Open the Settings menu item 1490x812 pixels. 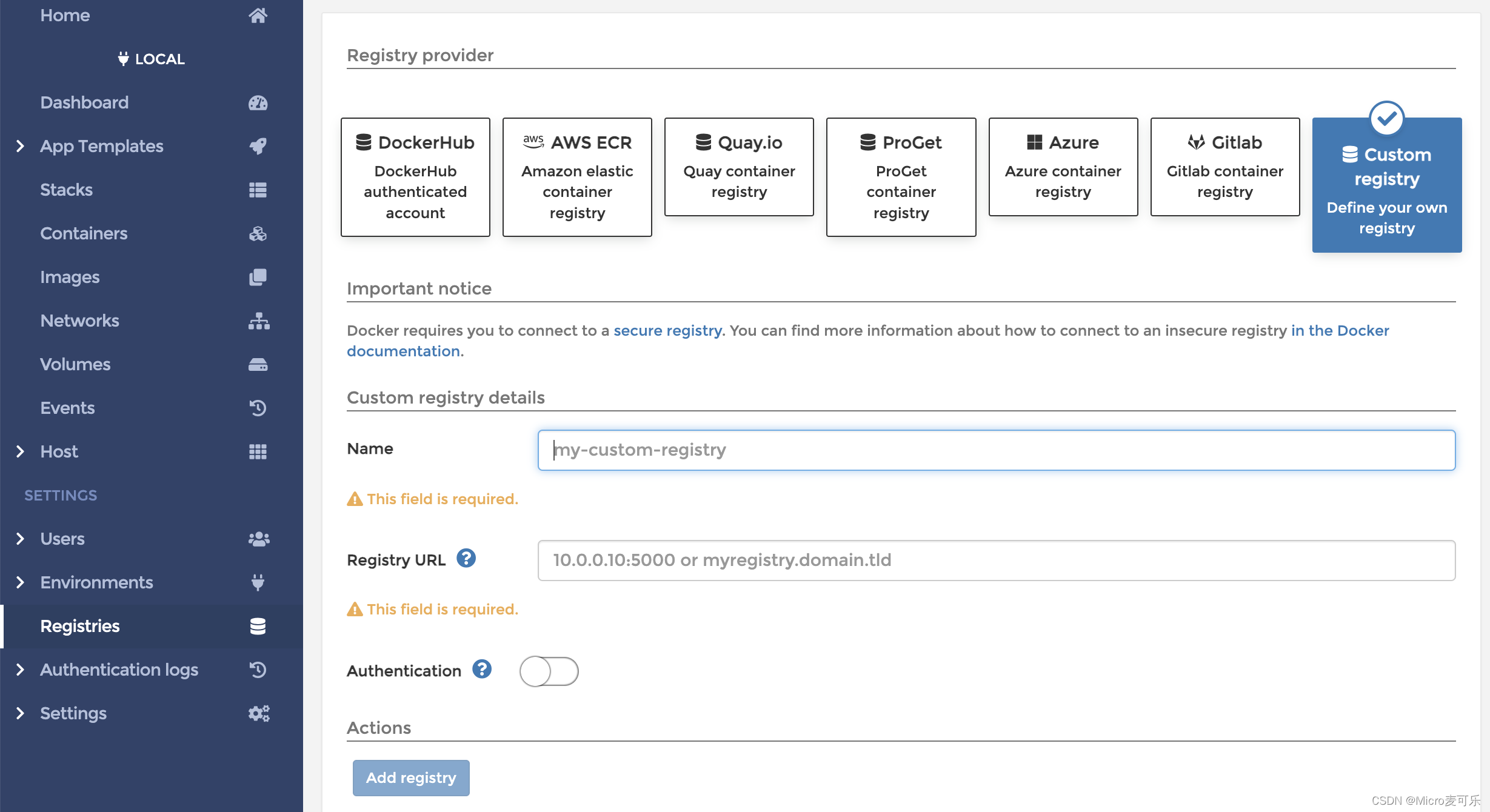point(73,713)
